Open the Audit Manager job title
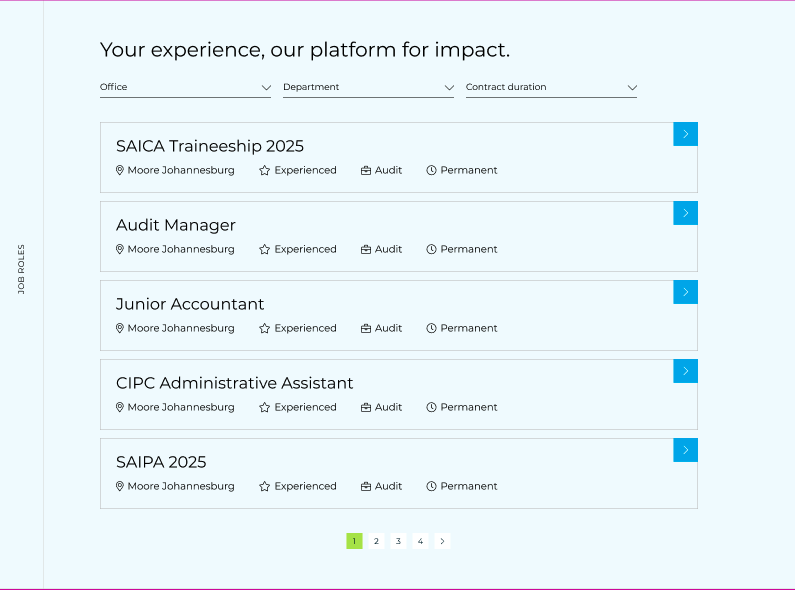 point(176,225)
